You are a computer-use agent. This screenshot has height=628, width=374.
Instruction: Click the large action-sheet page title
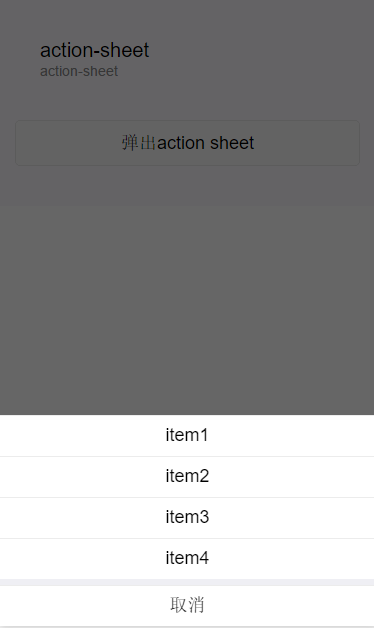pos(95,50)
